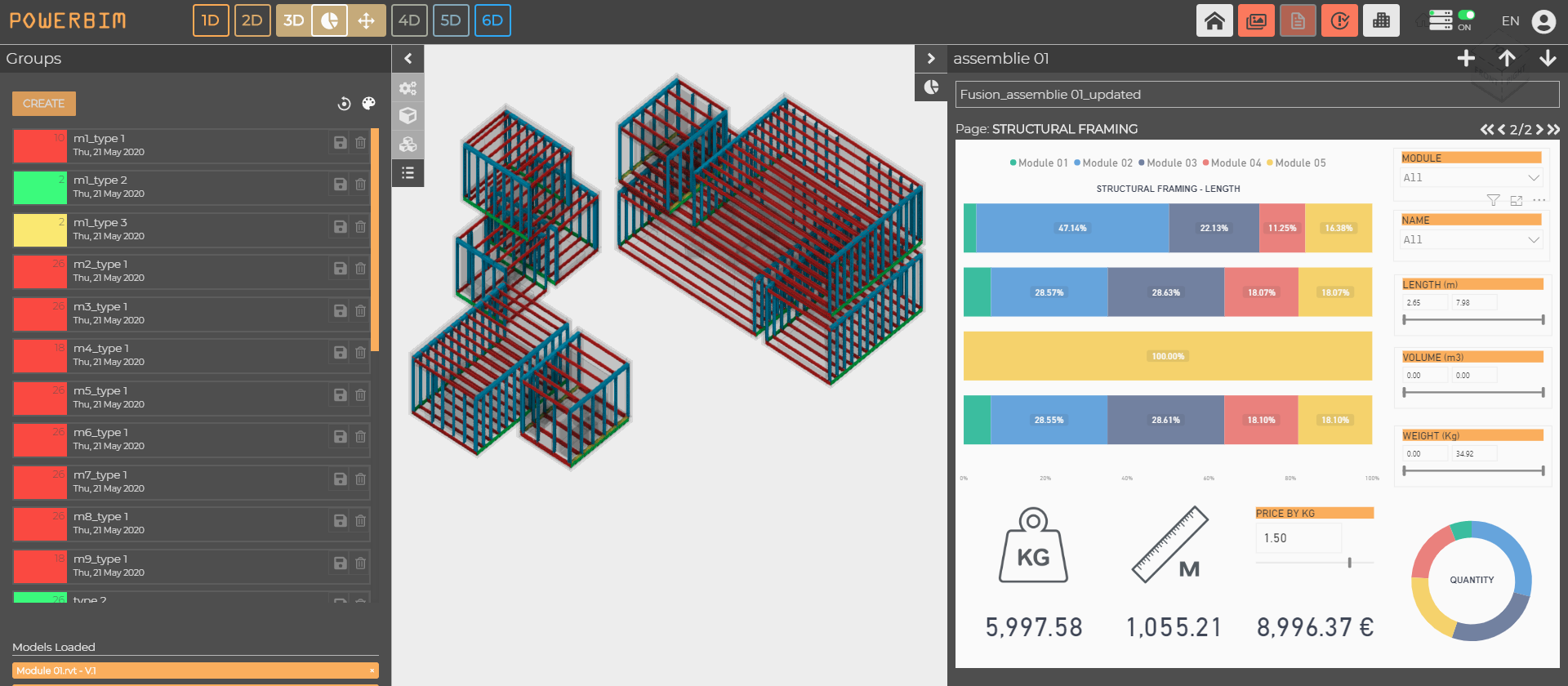The height and width of the screenshot is (686, 1568).
Task: Select the chart view mode button
Action: coord(329,20)
